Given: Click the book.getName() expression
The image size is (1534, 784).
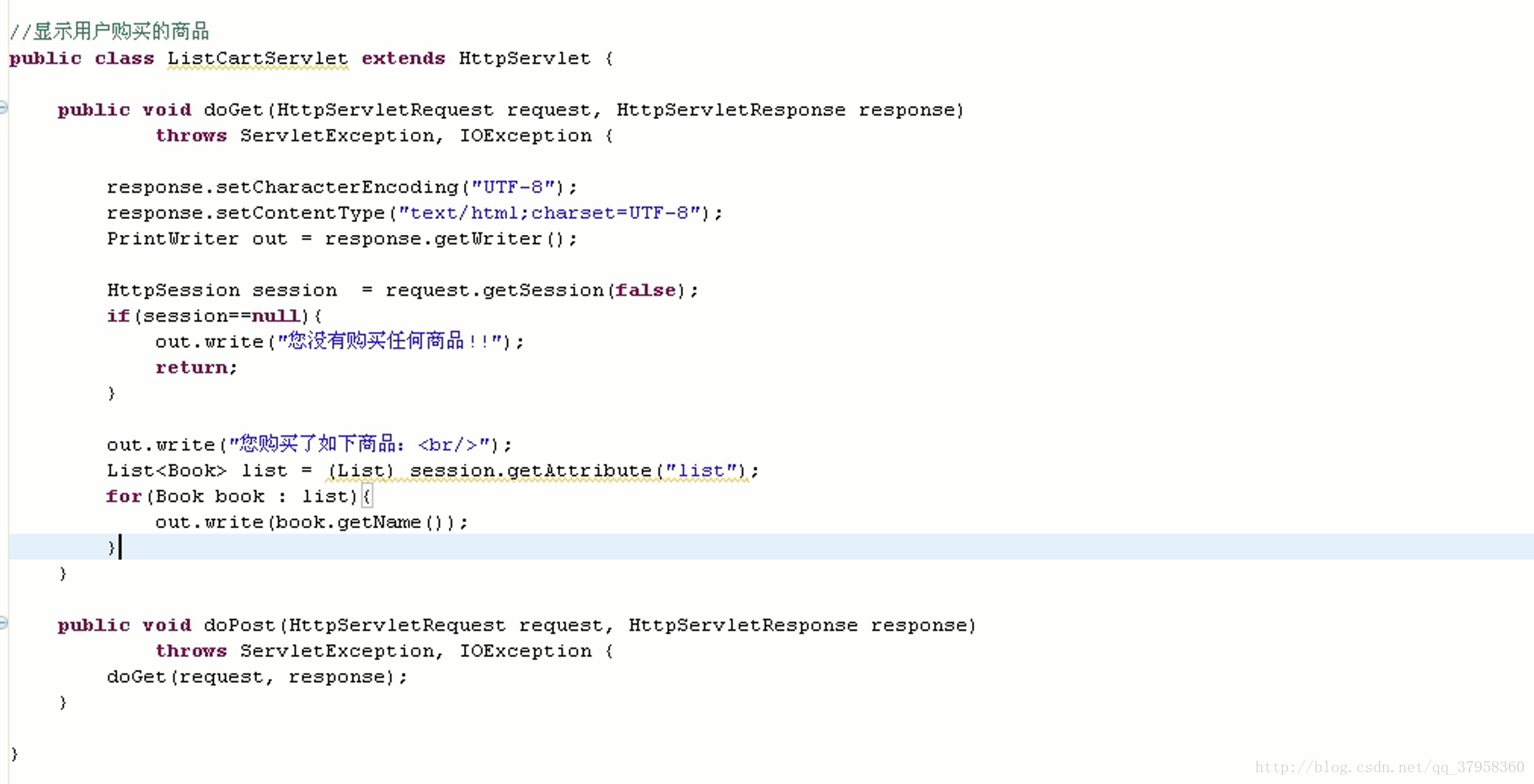Looking at the screenshot, I should click(x=361, y=523).
